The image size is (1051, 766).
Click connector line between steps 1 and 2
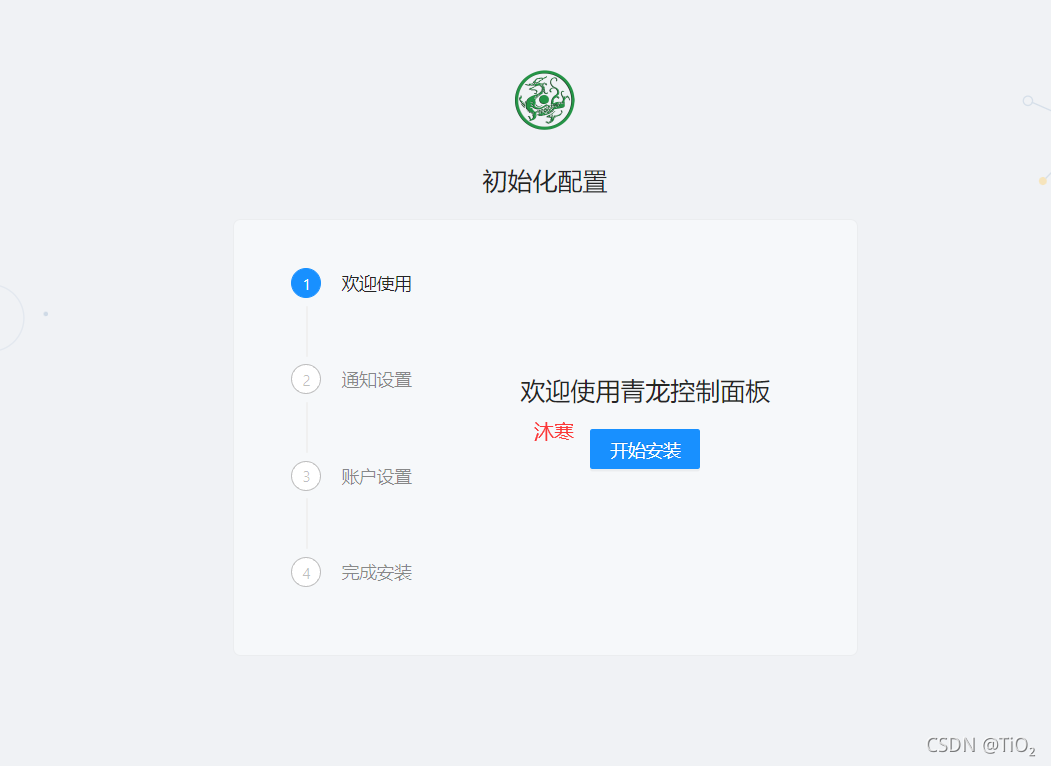click(x=306, y=332)
